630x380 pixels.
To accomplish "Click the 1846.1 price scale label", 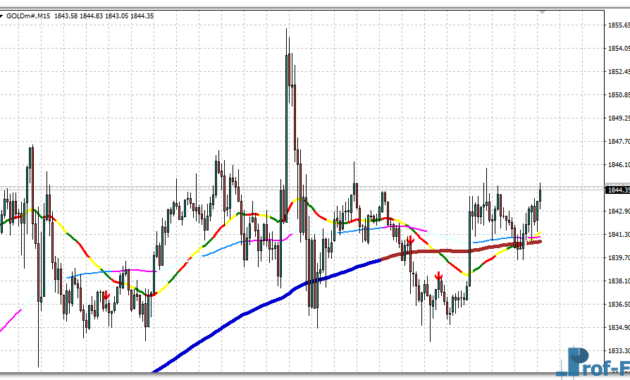I will (x=619, y=165).
